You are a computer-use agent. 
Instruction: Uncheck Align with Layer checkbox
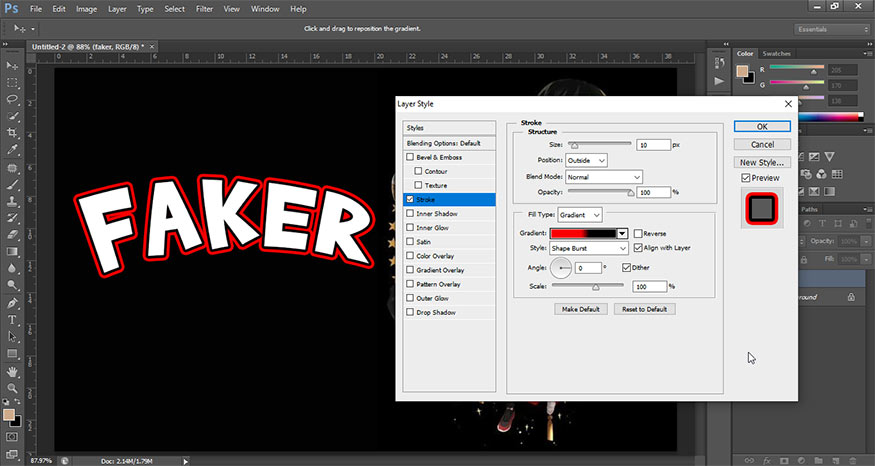(x=638, y=247)
